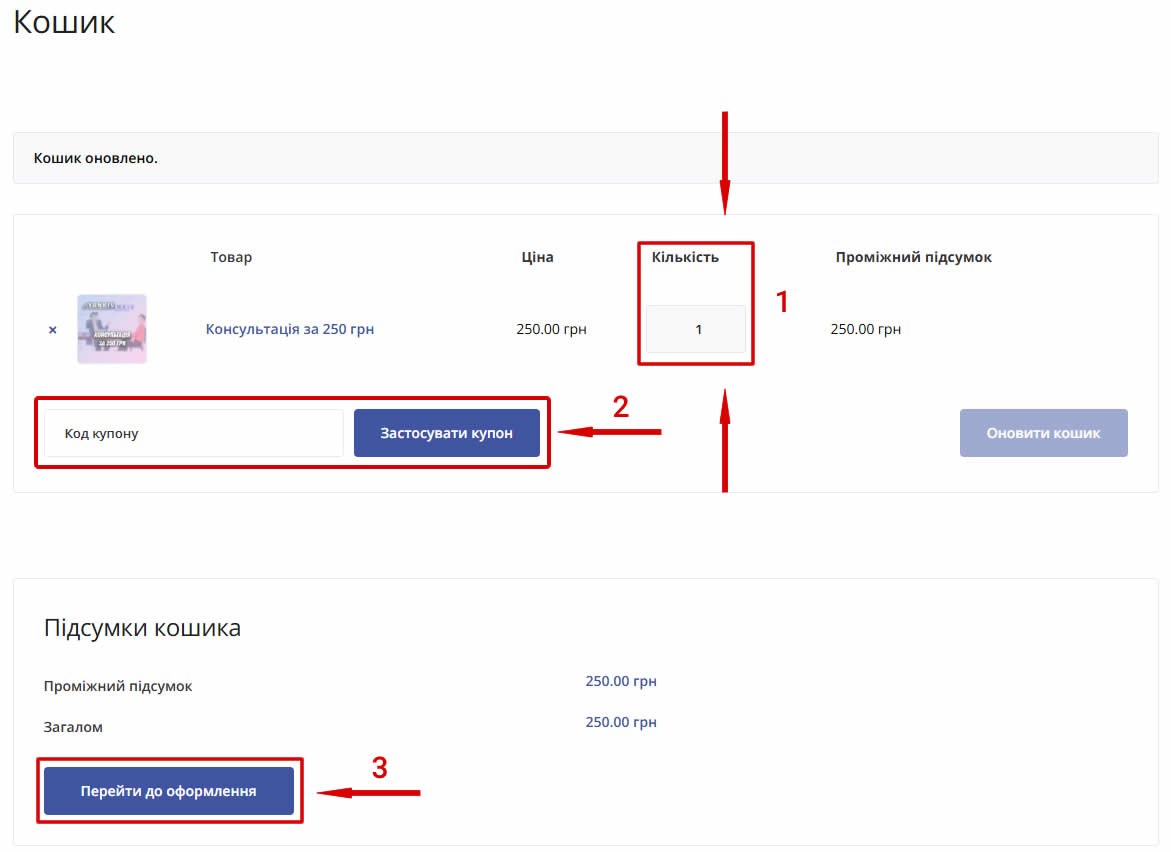Select the 'Товар' column header
This screenshot has width=1171, height=852.
click(231, 257)
